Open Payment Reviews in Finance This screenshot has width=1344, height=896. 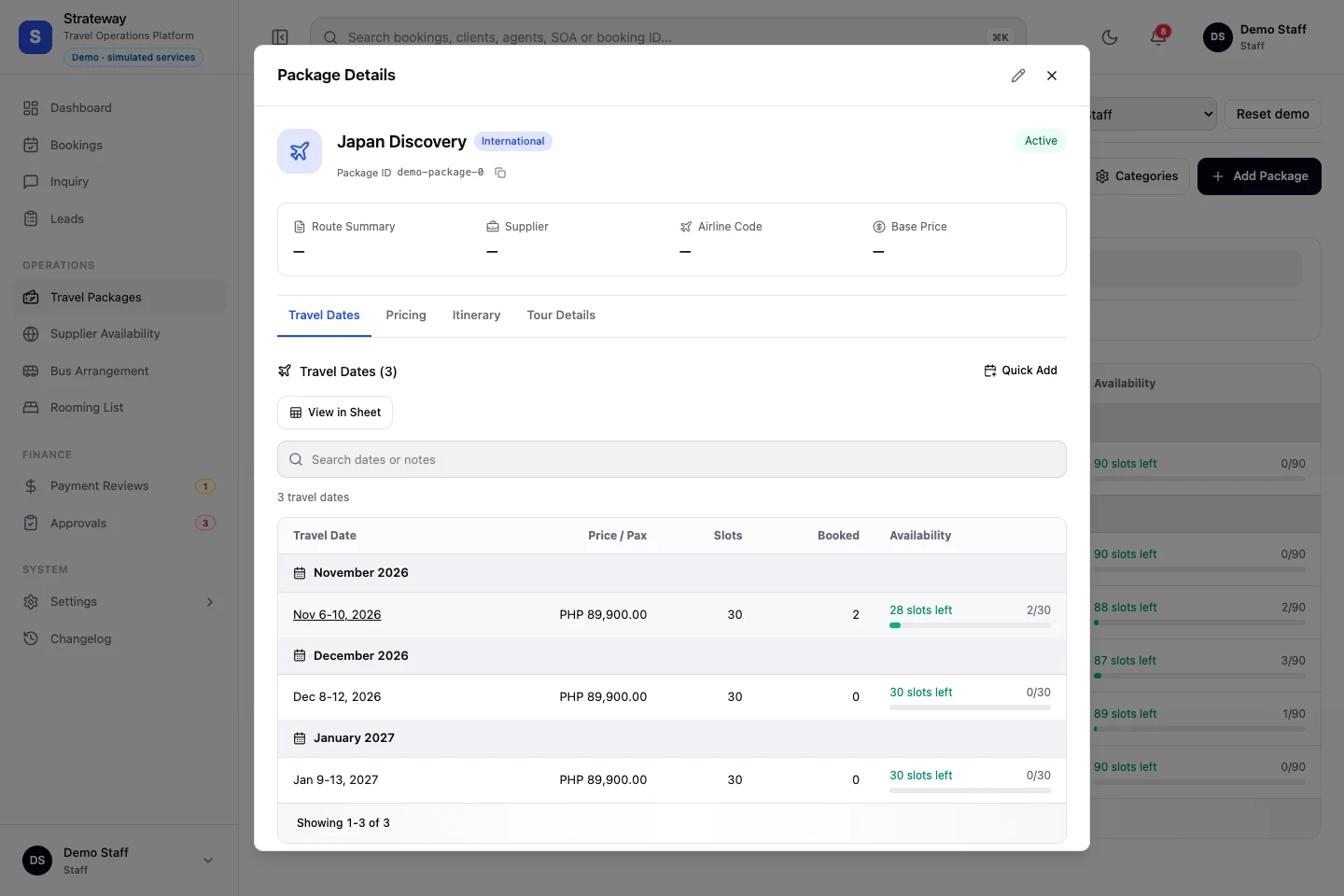[x=119, y=486]
